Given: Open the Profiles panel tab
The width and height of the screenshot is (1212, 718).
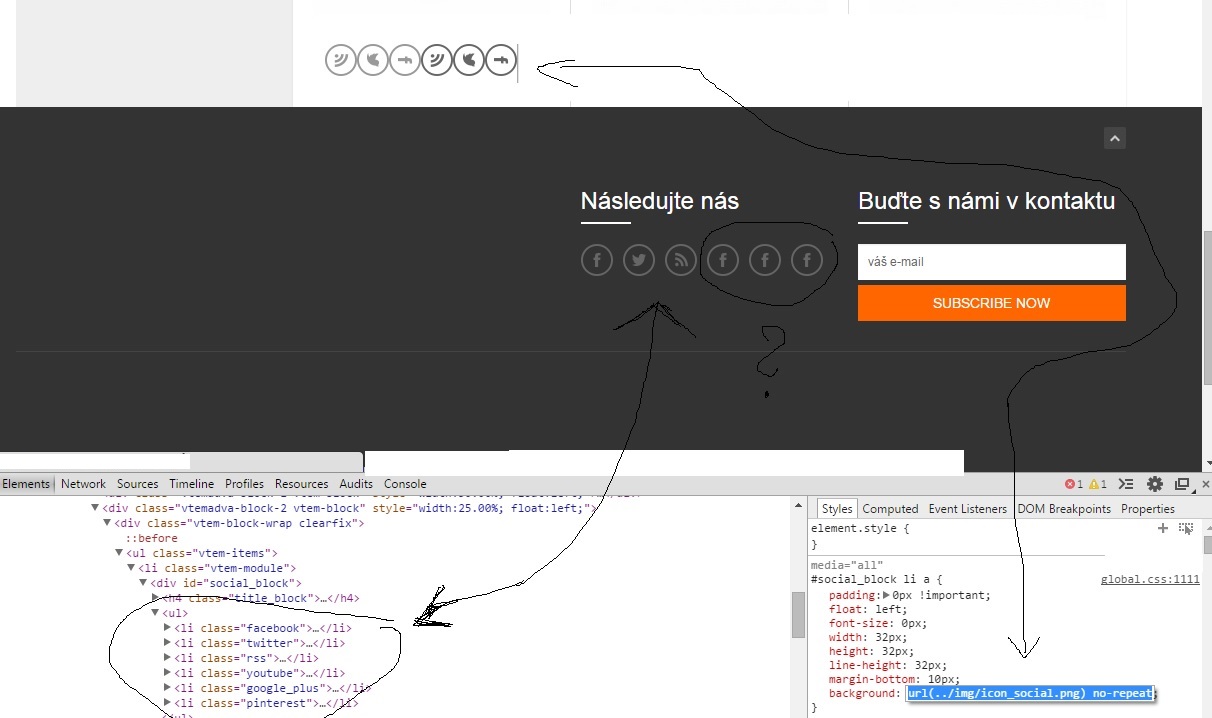Looking at the screenshot, I should [x=245, y=484].
